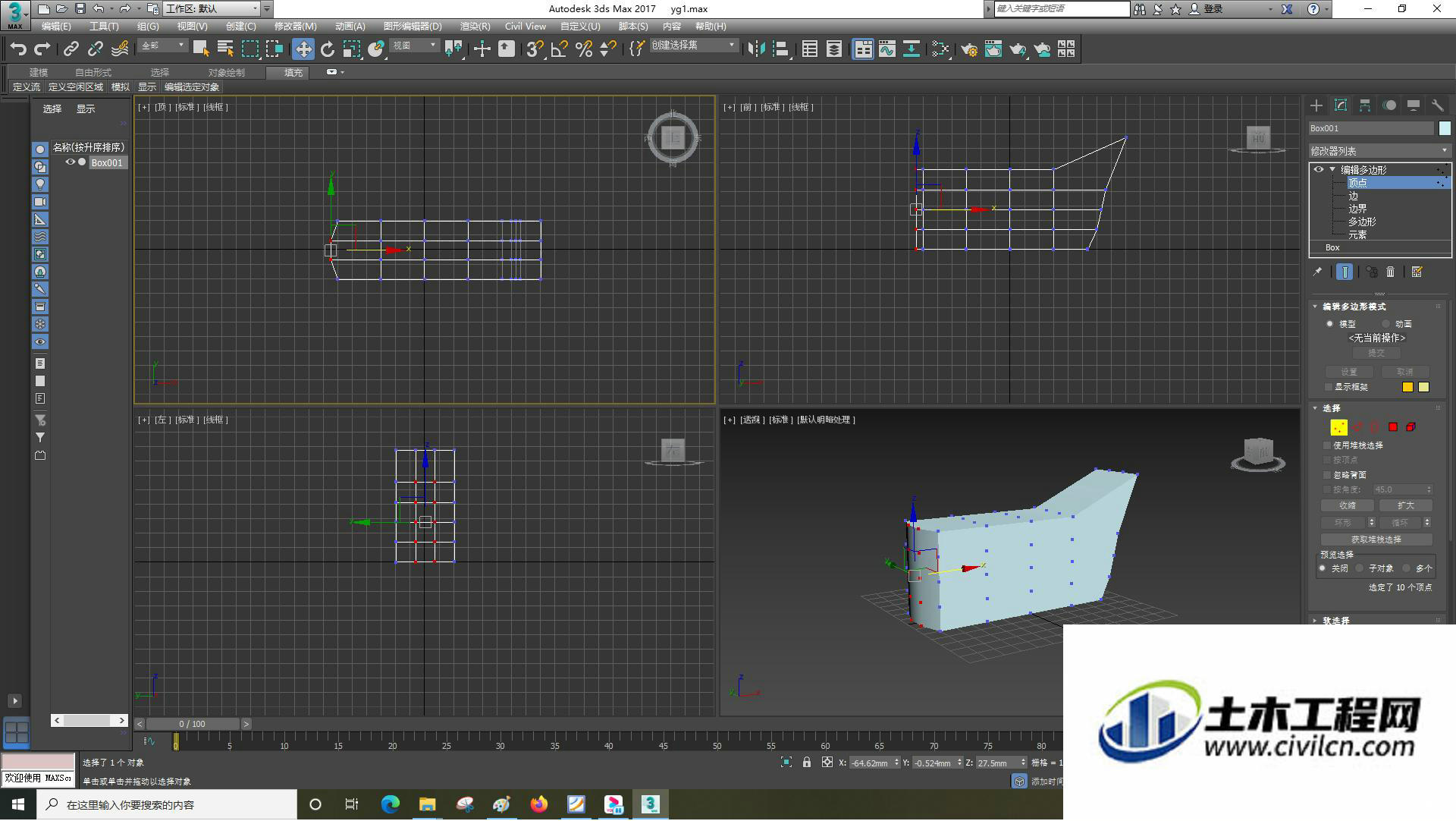Viewport: 1456px width, 821px height.
Task: Switch to Hierarchy command panel icon
Action: tap(1365, 105)
